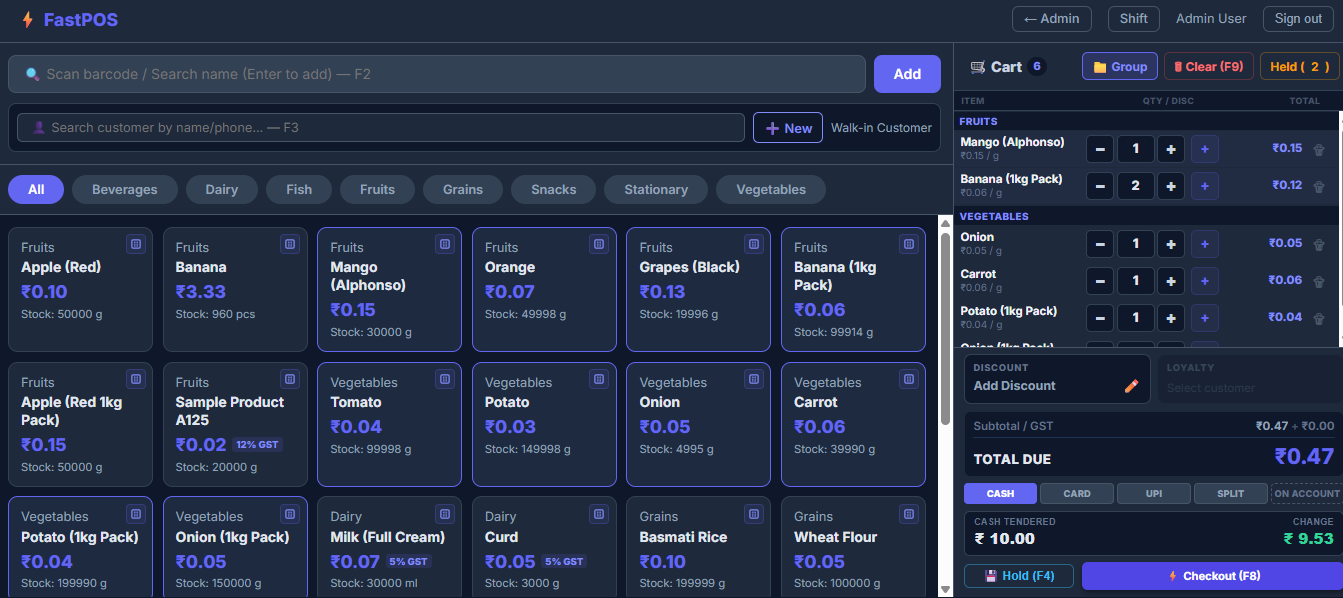This screenshot has height=598, width=1343.
Task: Remove Banana (1kg Pack) using trash icon
Action: pos(1319,186)
